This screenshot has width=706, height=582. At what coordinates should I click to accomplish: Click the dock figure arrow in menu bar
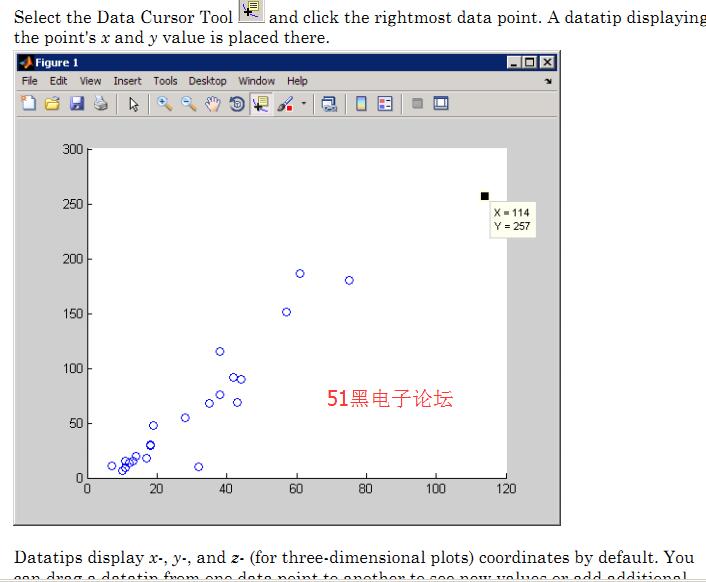[548, 81]
